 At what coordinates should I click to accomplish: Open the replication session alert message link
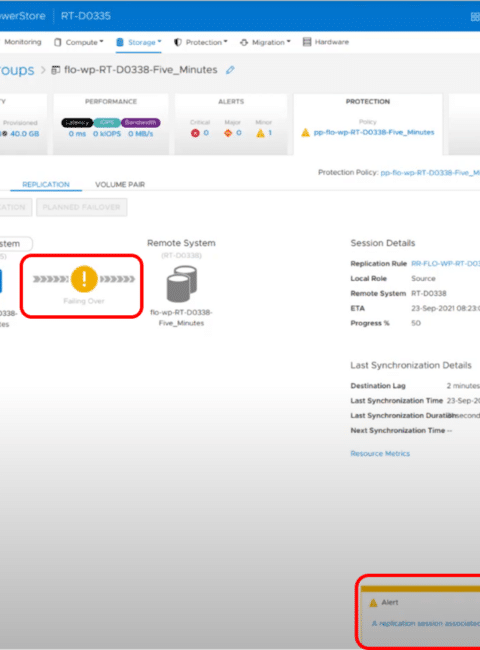426,623
